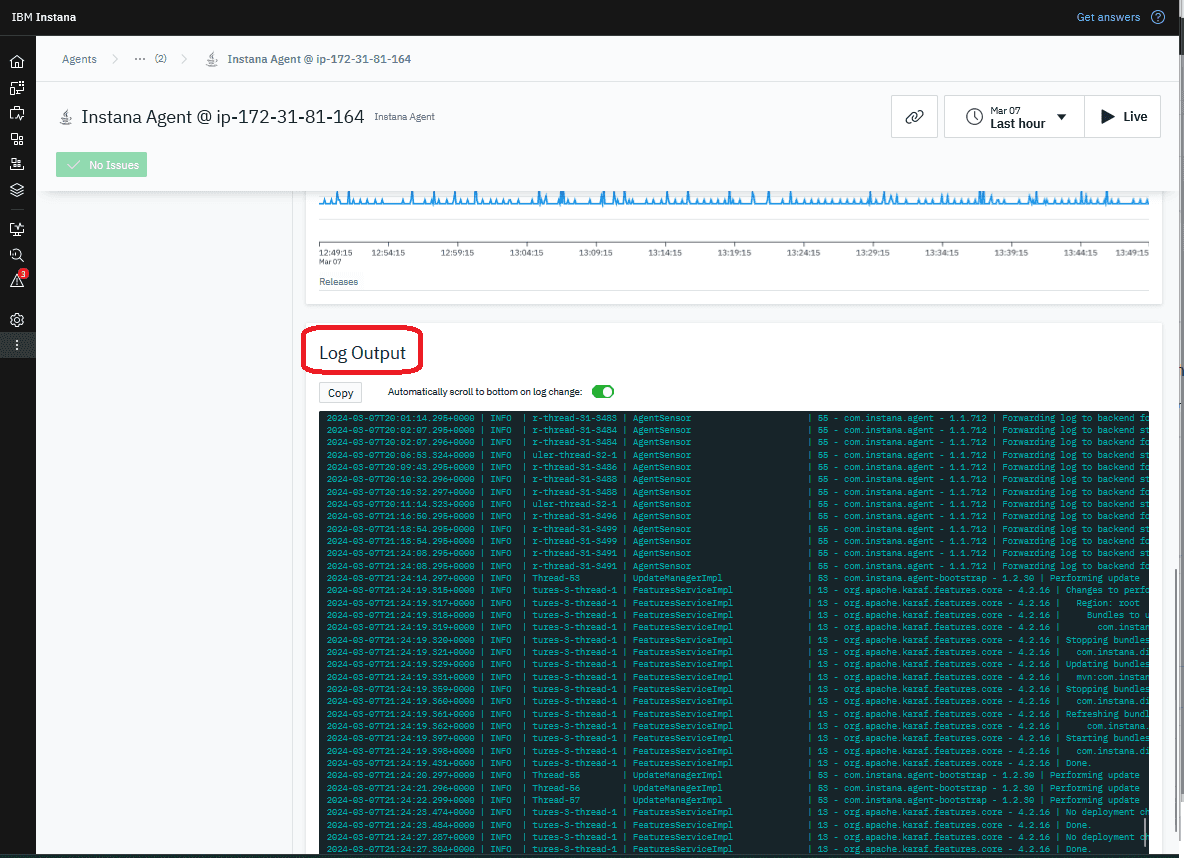Click the 13:19:15 point on chart timeline
Screen dimensions: 1184x858
[734, 252]
